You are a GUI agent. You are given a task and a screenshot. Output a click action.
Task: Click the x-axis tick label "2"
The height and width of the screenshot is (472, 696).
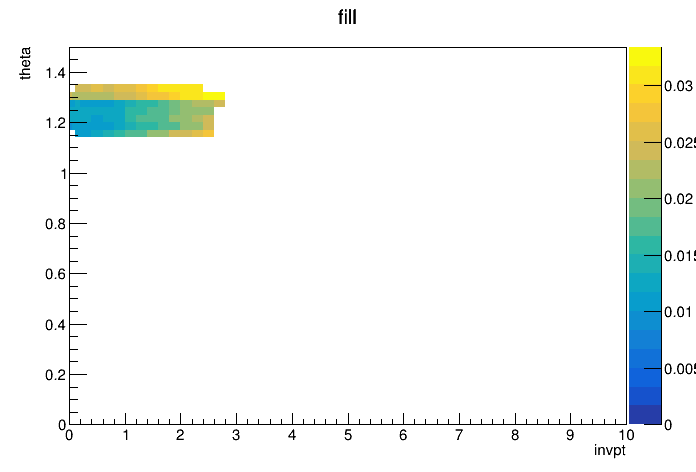[180, 436]
